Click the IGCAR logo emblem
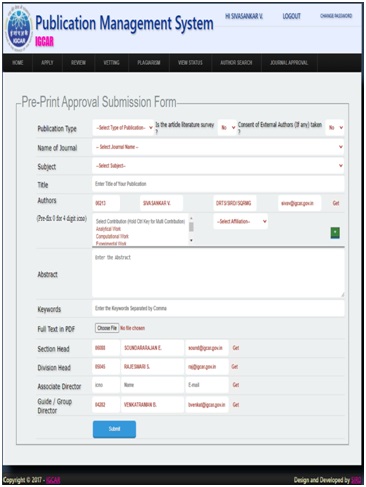The height and width of the screenshot is (487, 366). pyautogui.click(x=19, y=29)
